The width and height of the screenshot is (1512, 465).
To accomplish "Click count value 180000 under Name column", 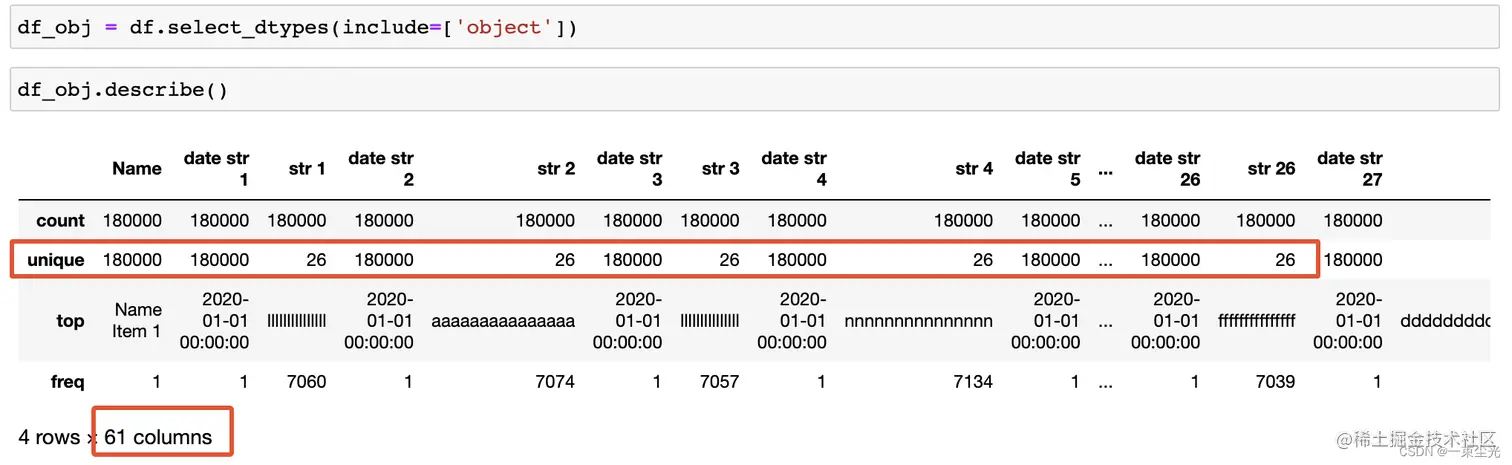I will coord(132,220).
